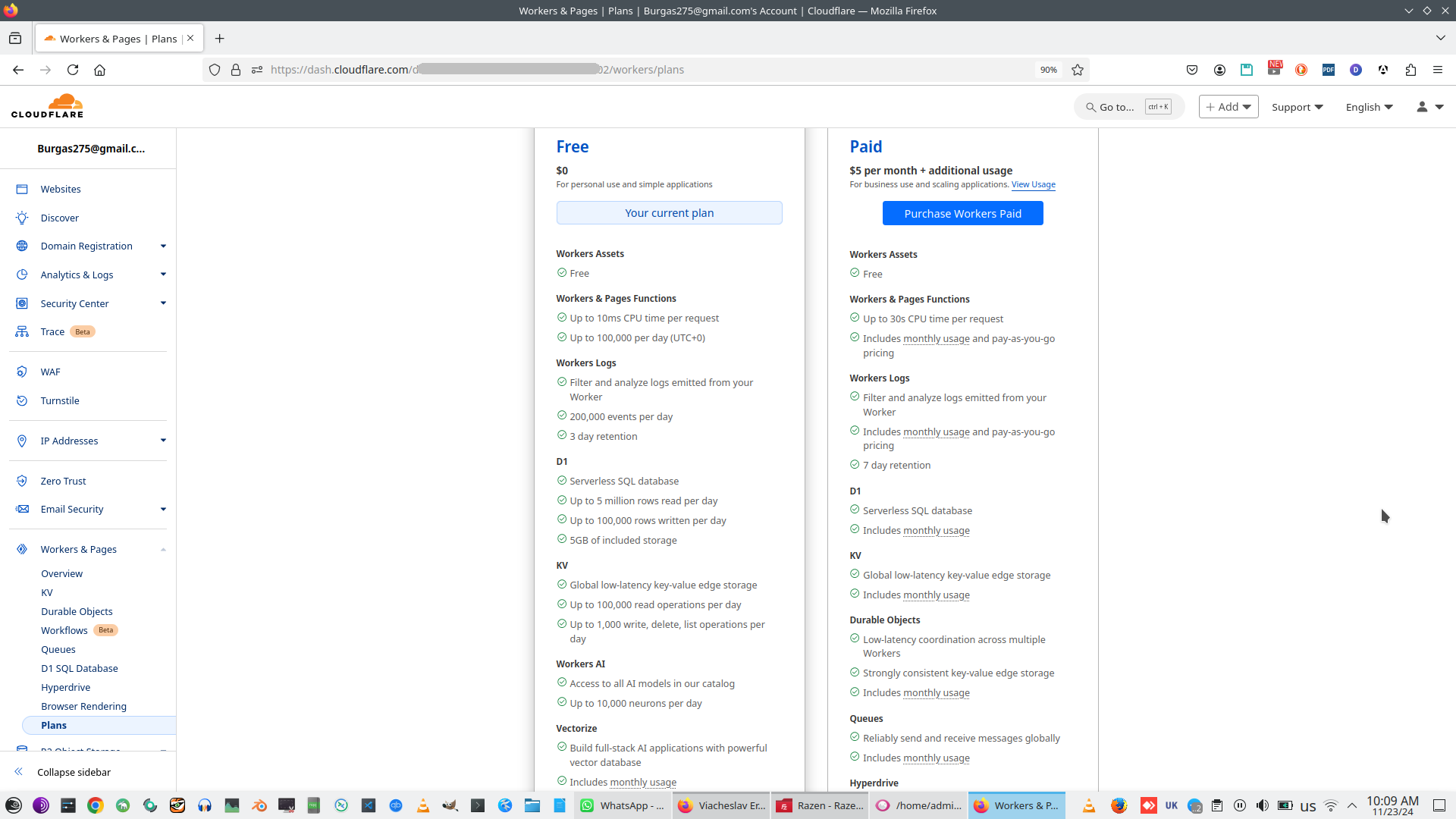The image size is (1456, 819).
Task: Open the View Usage link
Action: 1033,184
